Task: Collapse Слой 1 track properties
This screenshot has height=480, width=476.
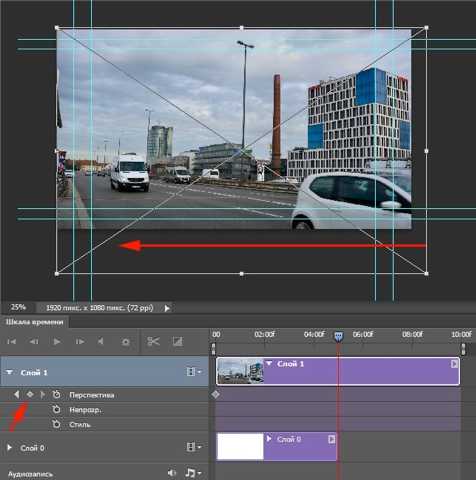Action: click(x=10, y=372)
